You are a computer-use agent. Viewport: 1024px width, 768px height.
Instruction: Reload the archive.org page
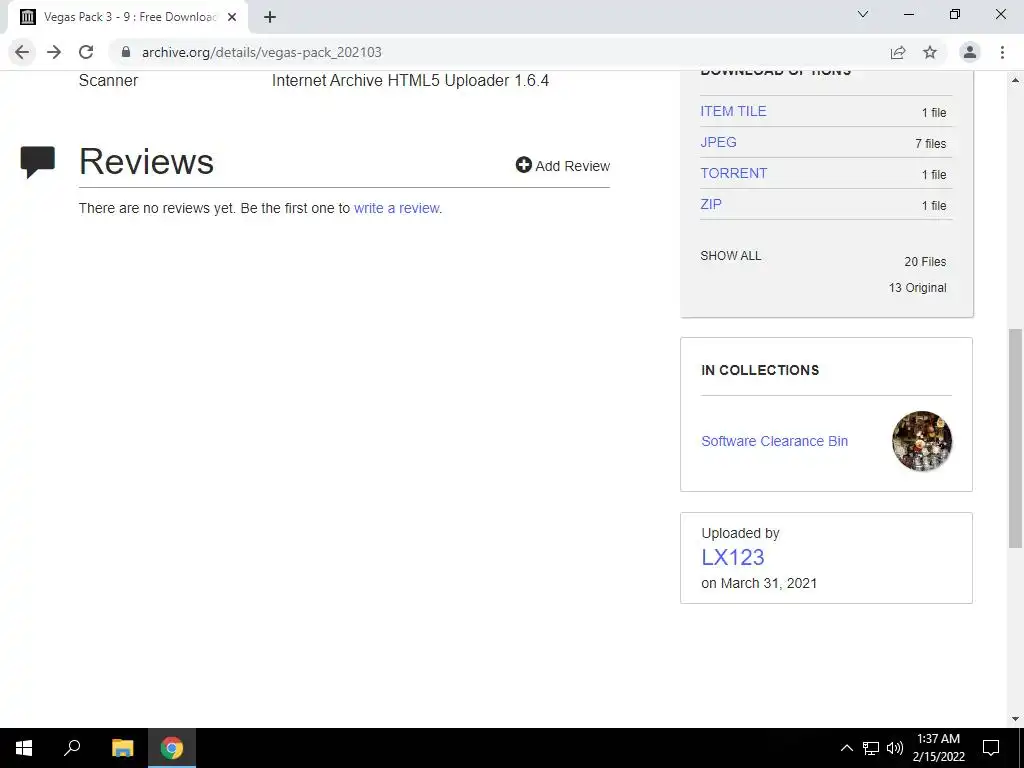point(86,52)
